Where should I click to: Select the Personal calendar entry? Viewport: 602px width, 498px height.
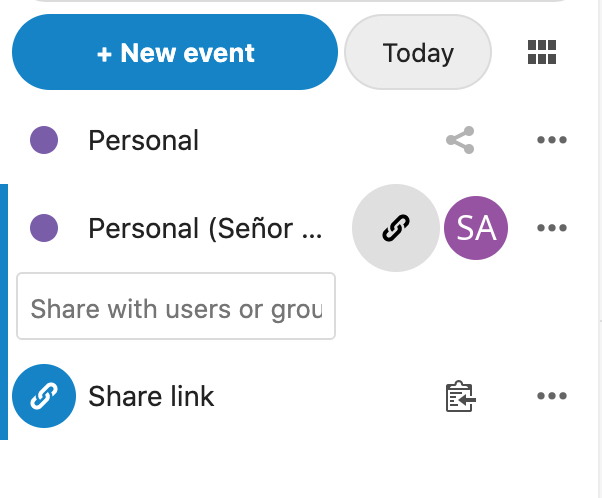click(x=144, y=141)
